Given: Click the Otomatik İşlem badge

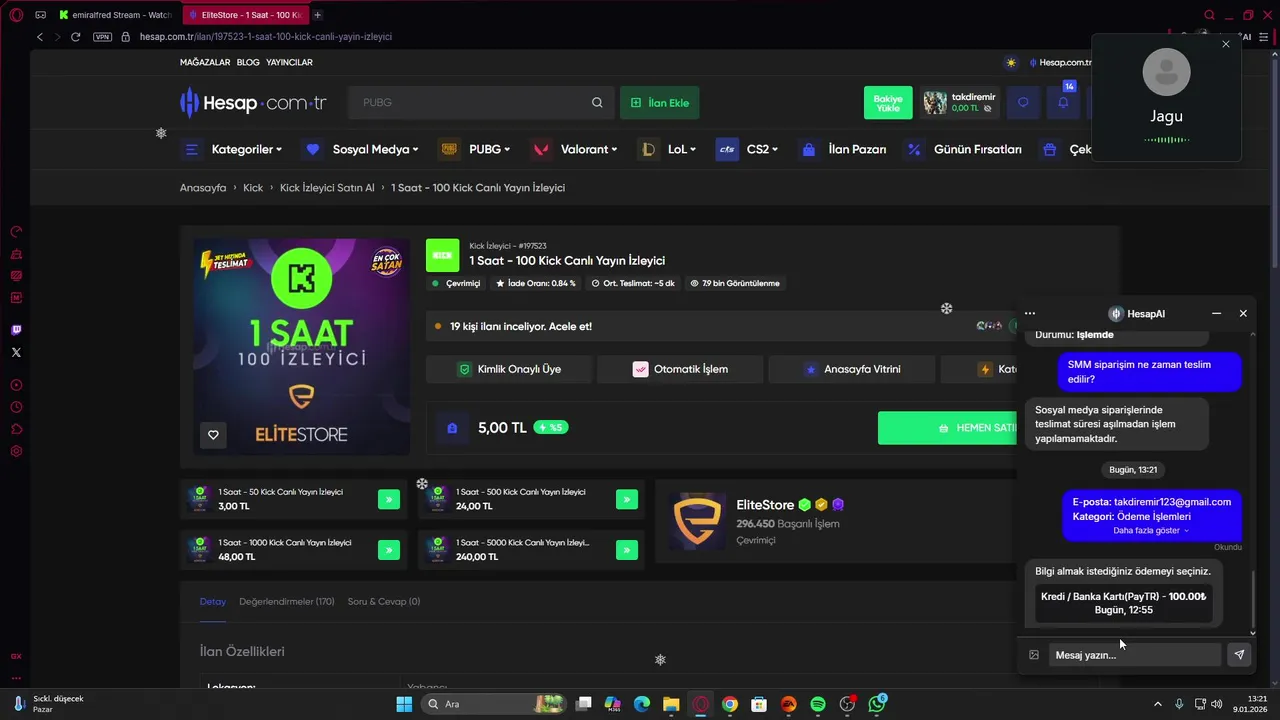Looking at the screenshot, I should pos(680,369).
